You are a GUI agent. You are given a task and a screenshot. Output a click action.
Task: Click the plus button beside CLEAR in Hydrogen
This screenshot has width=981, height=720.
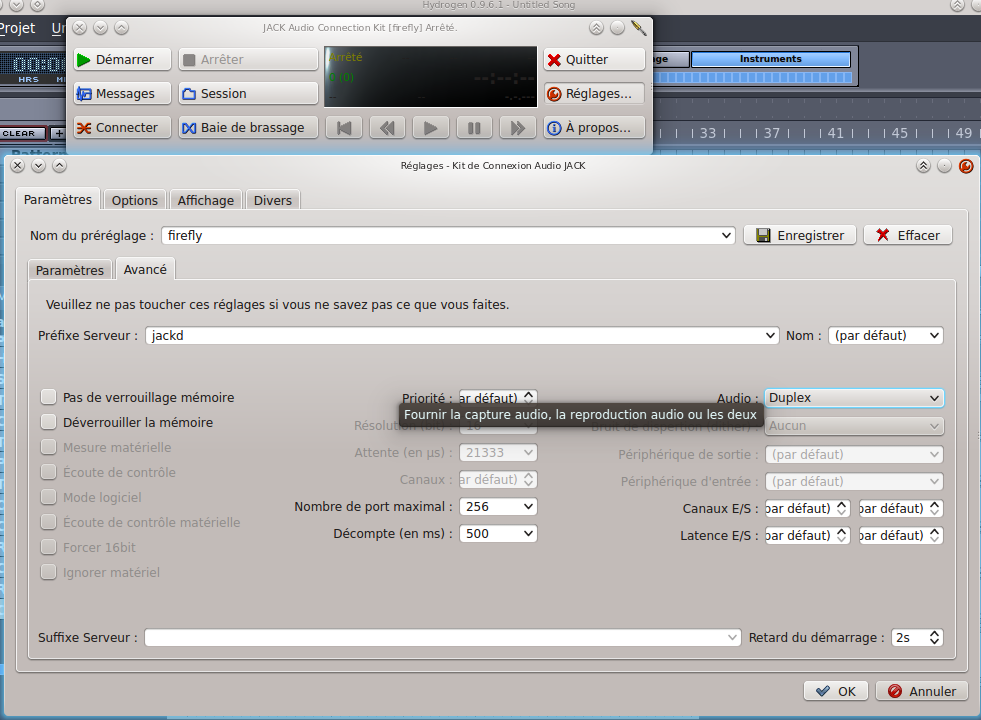58,133
